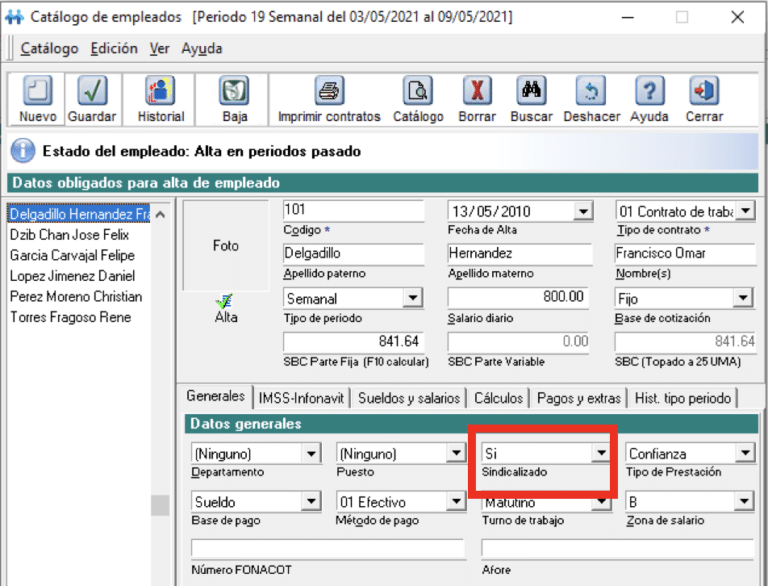Click the Buscar binoculars icon
This screenshot has height=586, width=768.
(531, 90)
